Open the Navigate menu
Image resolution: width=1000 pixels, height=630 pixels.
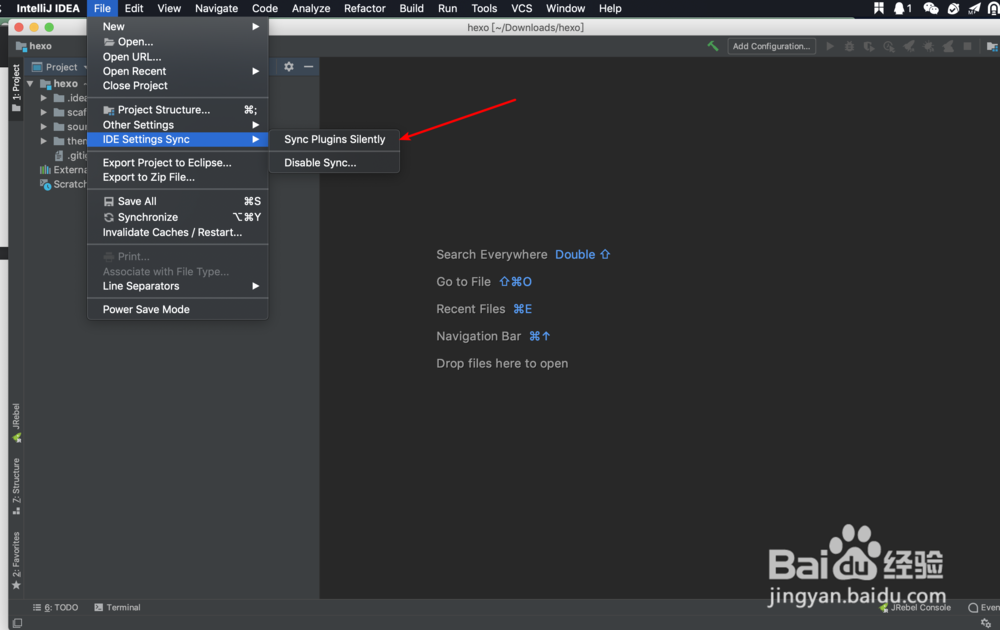(216, 8)
